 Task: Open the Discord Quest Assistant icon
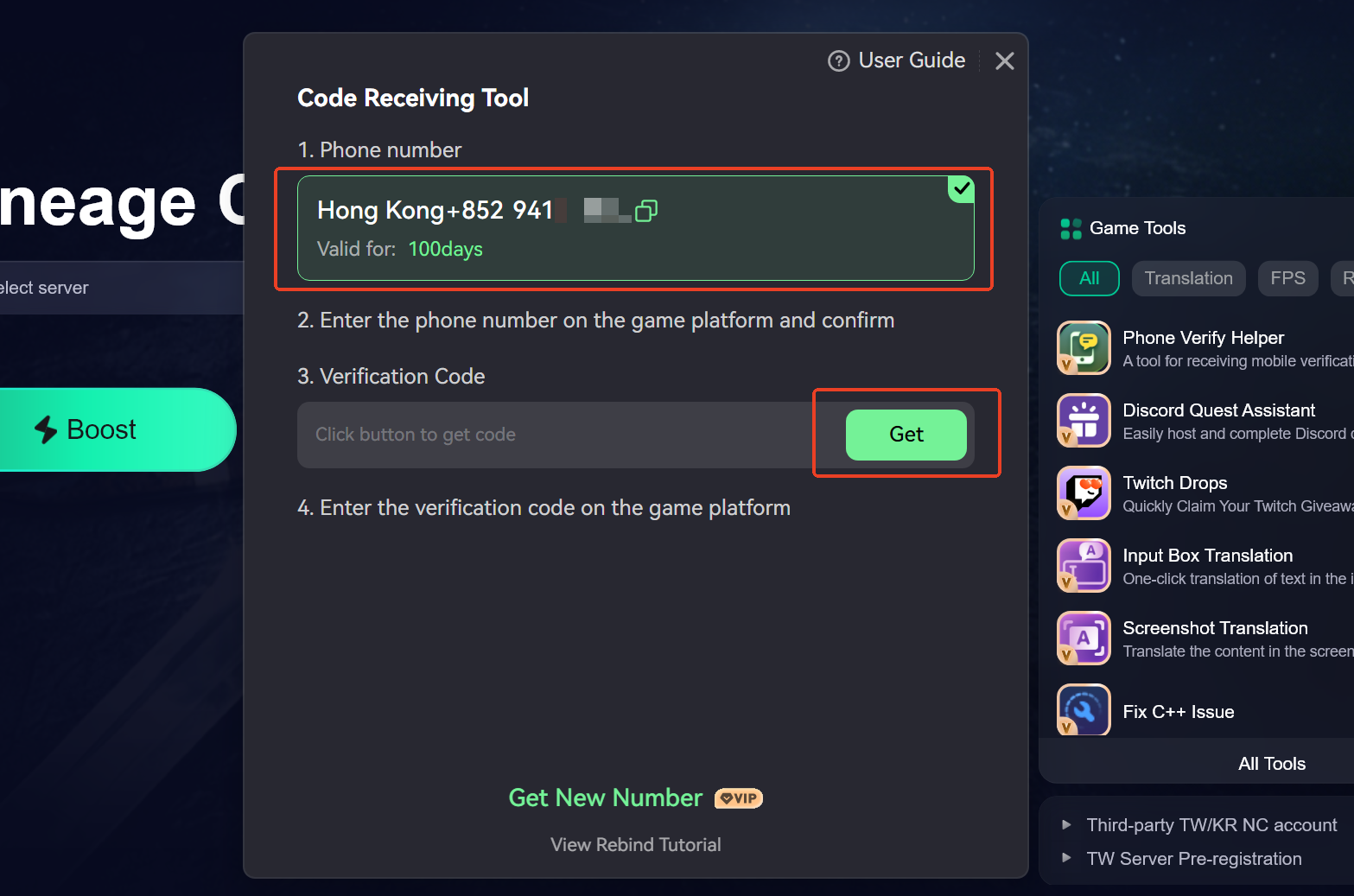1084,420
